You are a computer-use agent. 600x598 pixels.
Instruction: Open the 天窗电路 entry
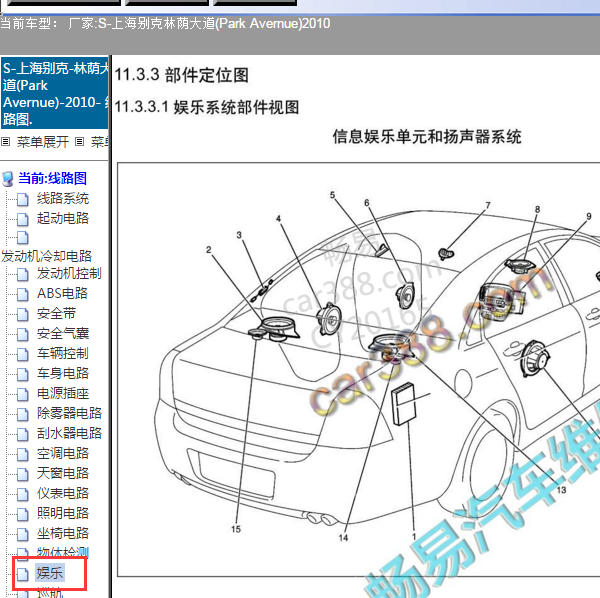pyautogui.click(x=63, y=473)
